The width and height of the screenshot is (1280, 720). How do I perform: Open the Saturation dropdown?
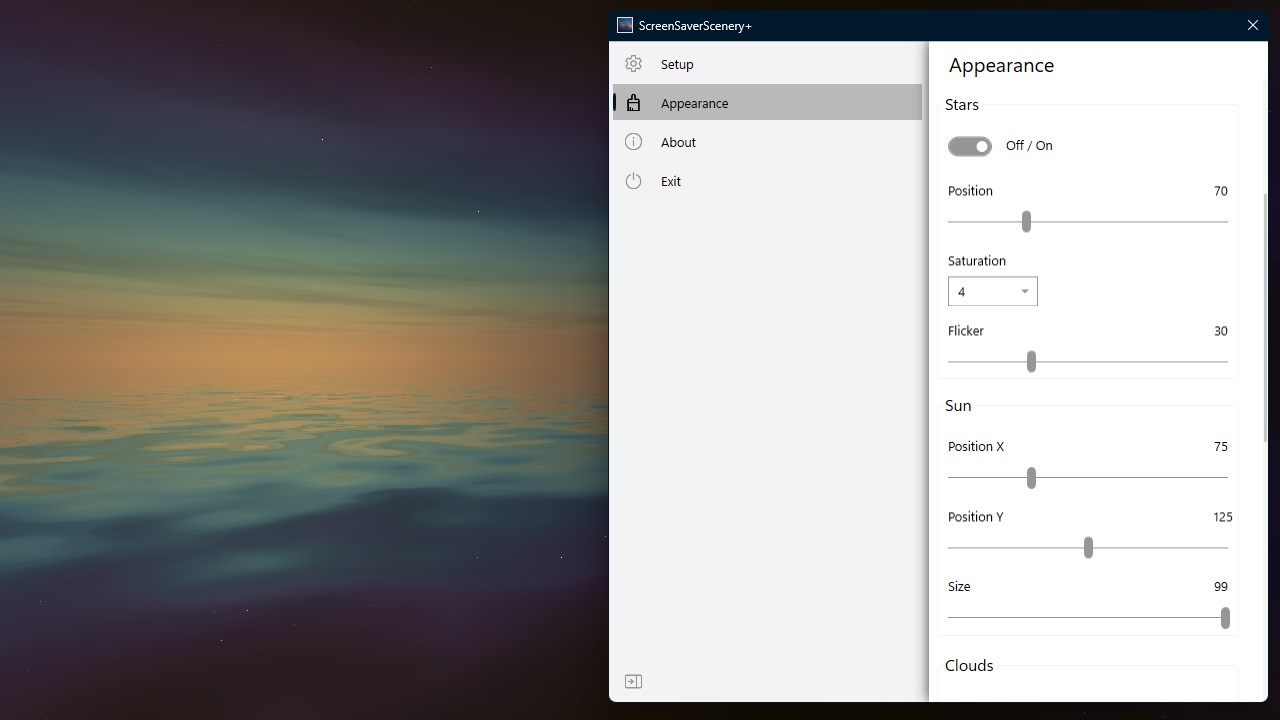click(992, 291)
